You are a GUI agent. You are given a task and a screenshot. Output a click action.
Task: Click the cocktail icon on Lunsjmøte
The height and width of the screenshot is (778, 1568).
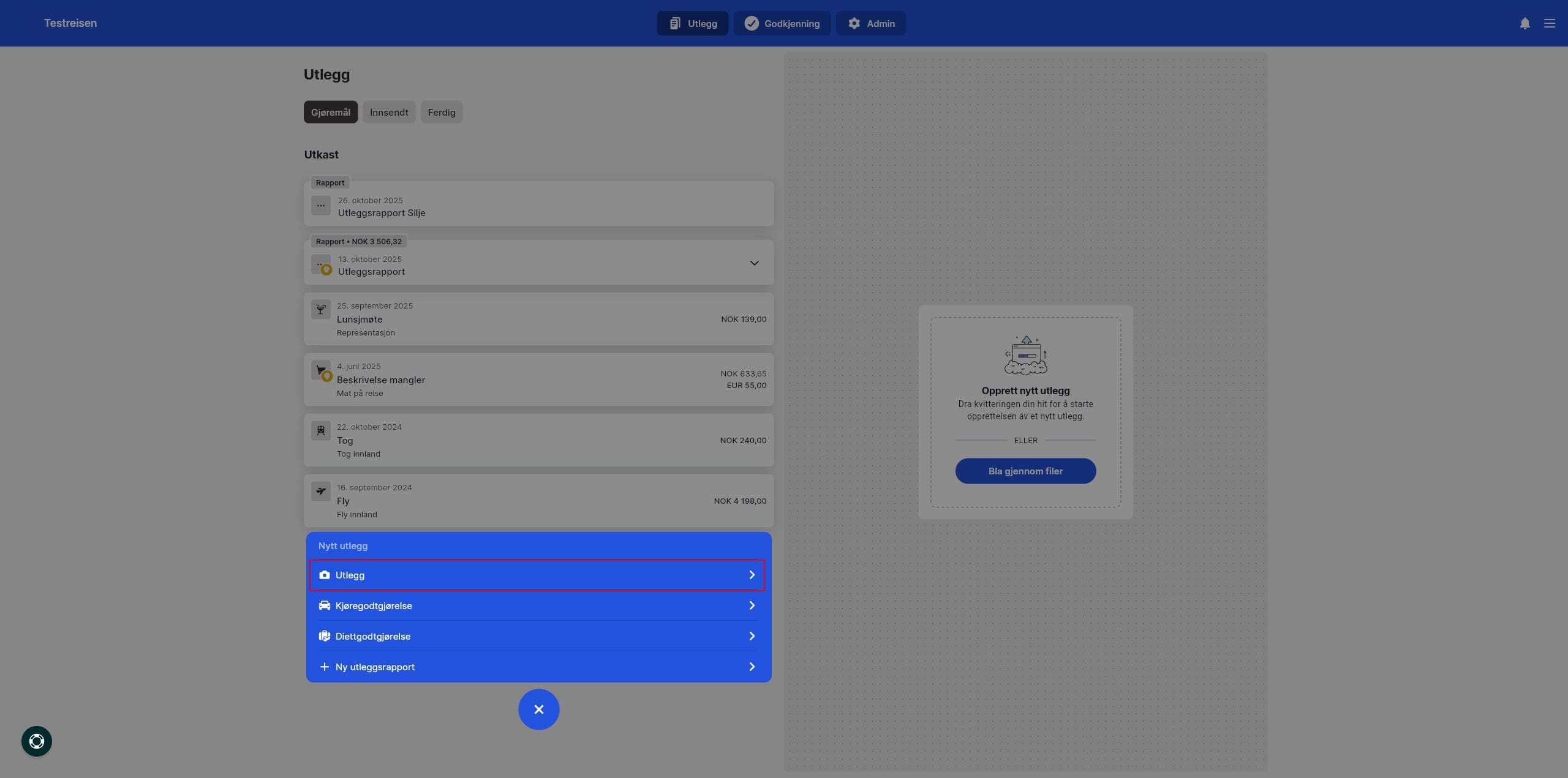320,309
